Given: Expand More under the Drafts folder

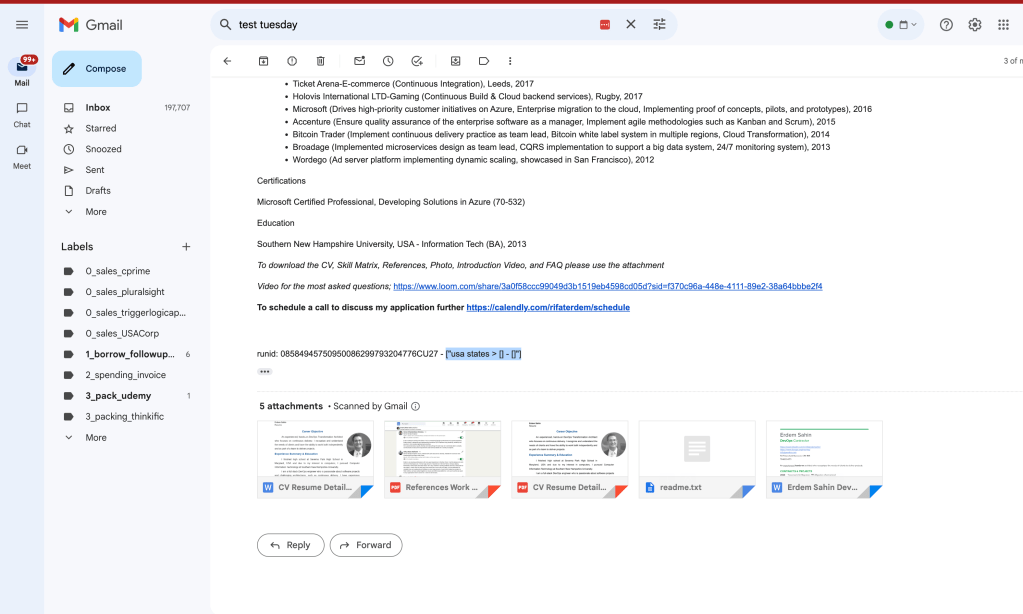Looking at the screenshot, I should click(126, 211).
